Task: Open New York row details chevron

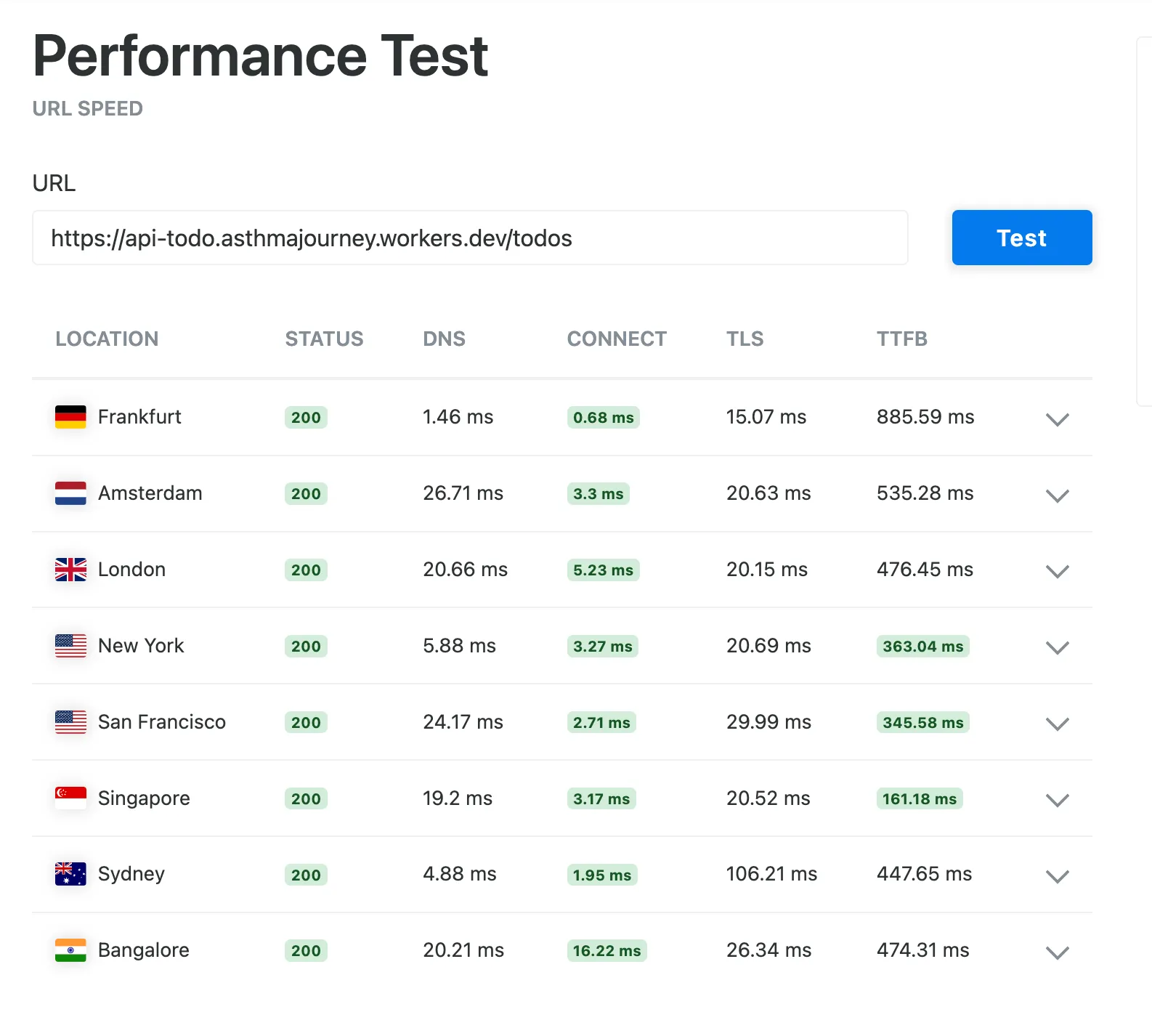Action: (1057, 647)
